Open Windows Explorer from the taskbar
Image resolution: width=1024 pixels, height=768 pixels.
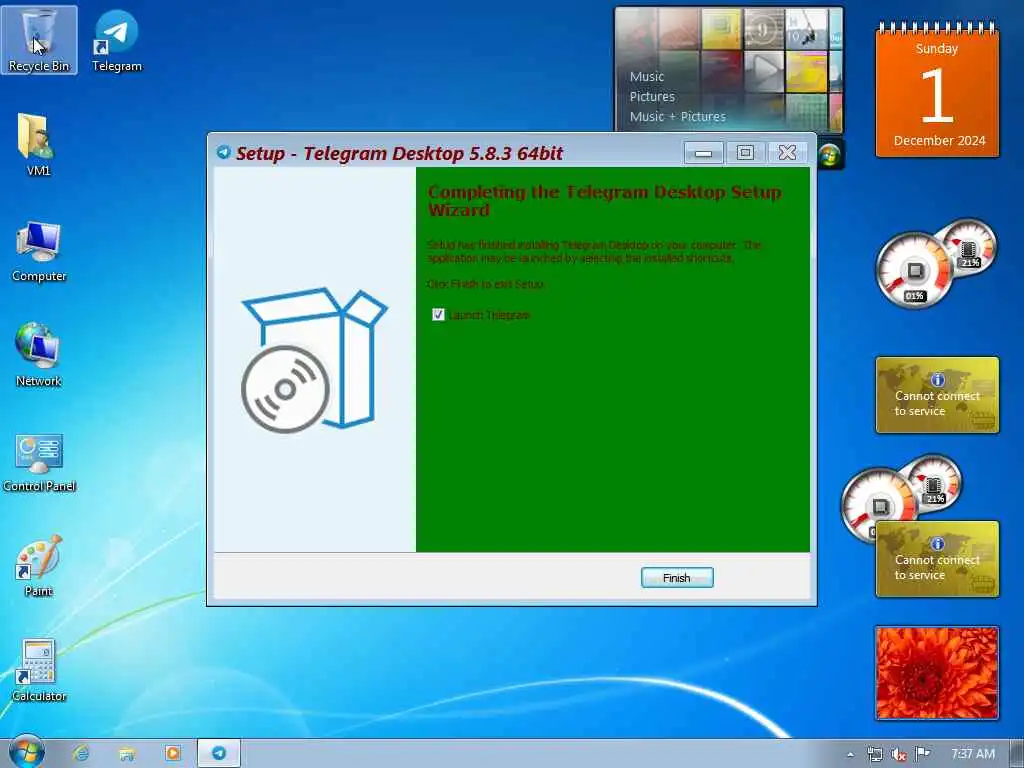point(127,753)
